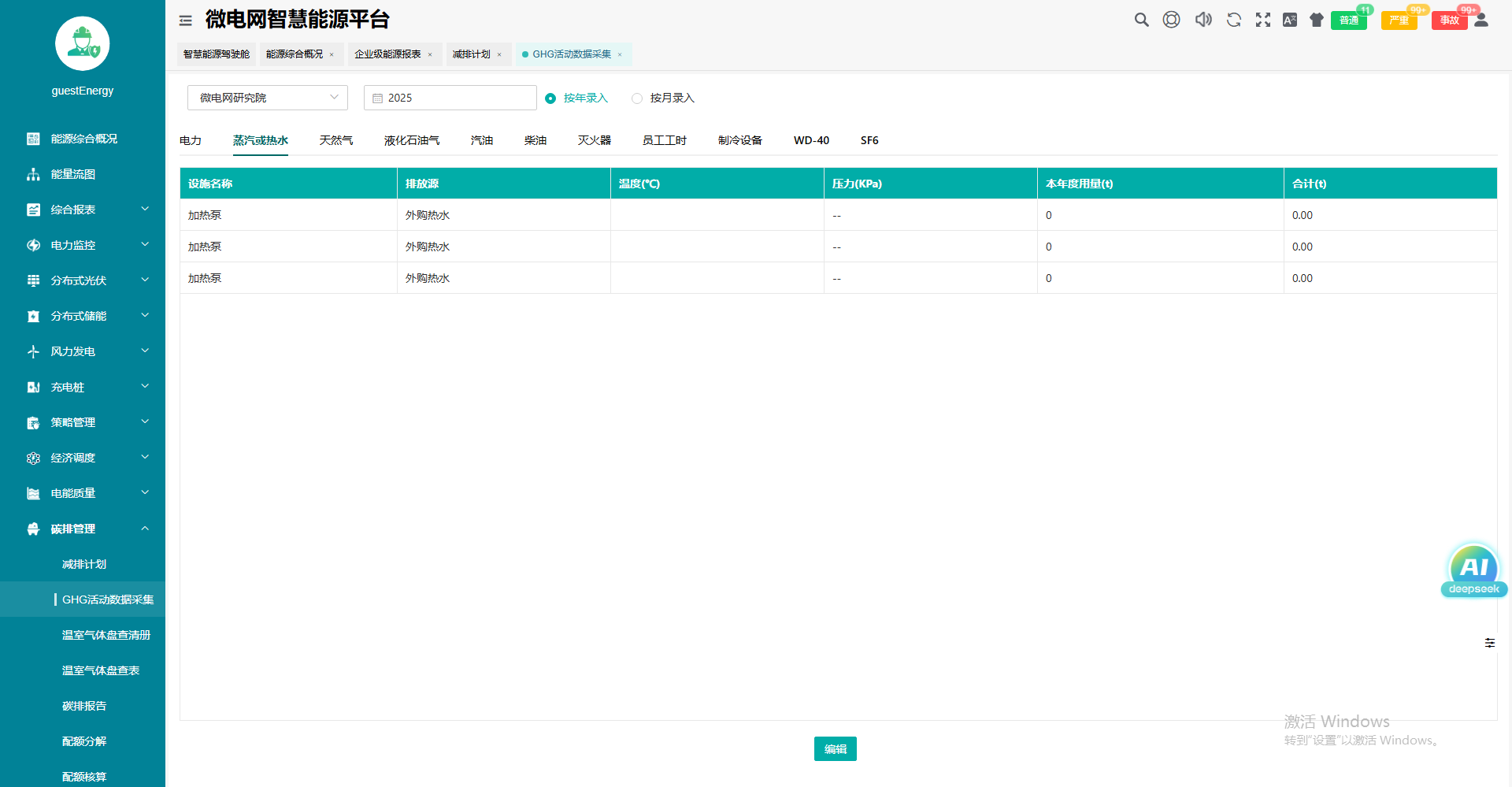Open the DeepSeek AI assistant icon

coord(1473,570)
